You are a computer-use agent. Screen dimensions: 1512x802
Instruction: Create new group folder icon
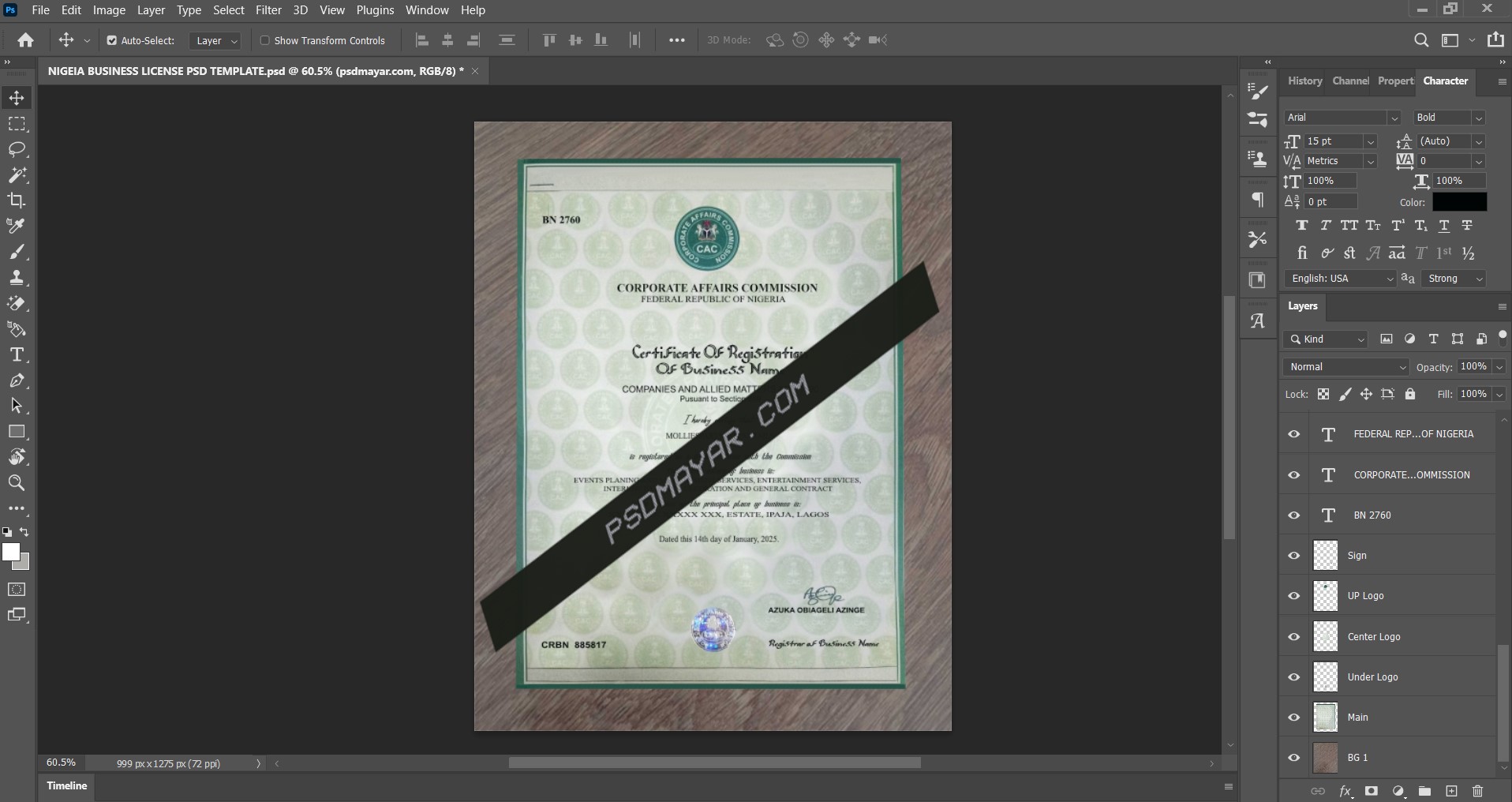click(1424, 791)
